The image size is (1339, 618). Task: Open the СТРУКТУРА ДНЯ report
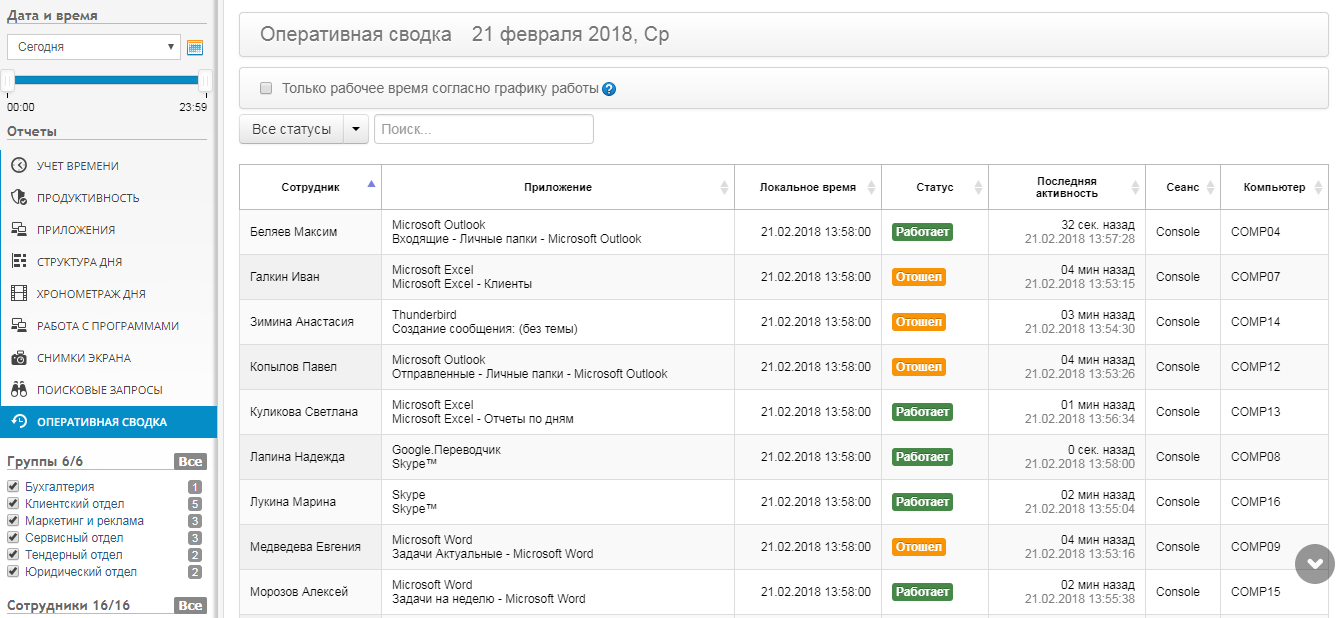[x=80, y=262]
